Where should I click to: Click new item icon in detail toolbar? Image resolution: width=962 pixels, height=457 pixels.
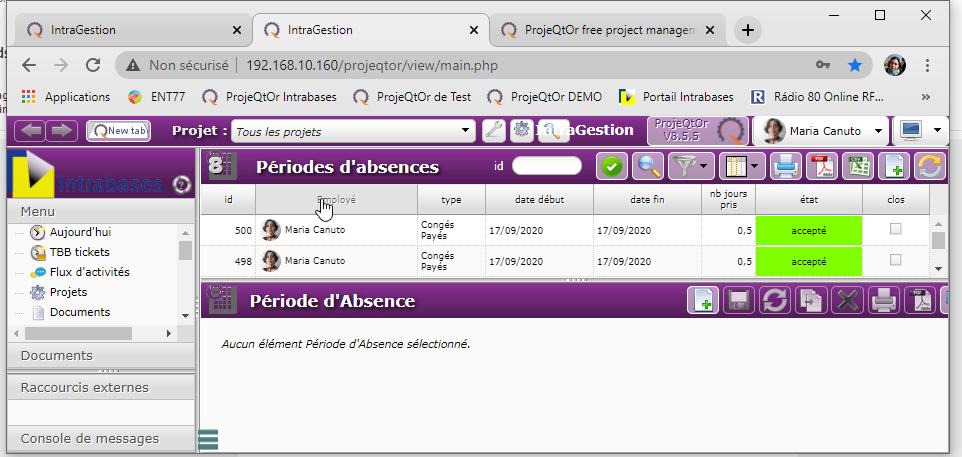tap(703, 301)
